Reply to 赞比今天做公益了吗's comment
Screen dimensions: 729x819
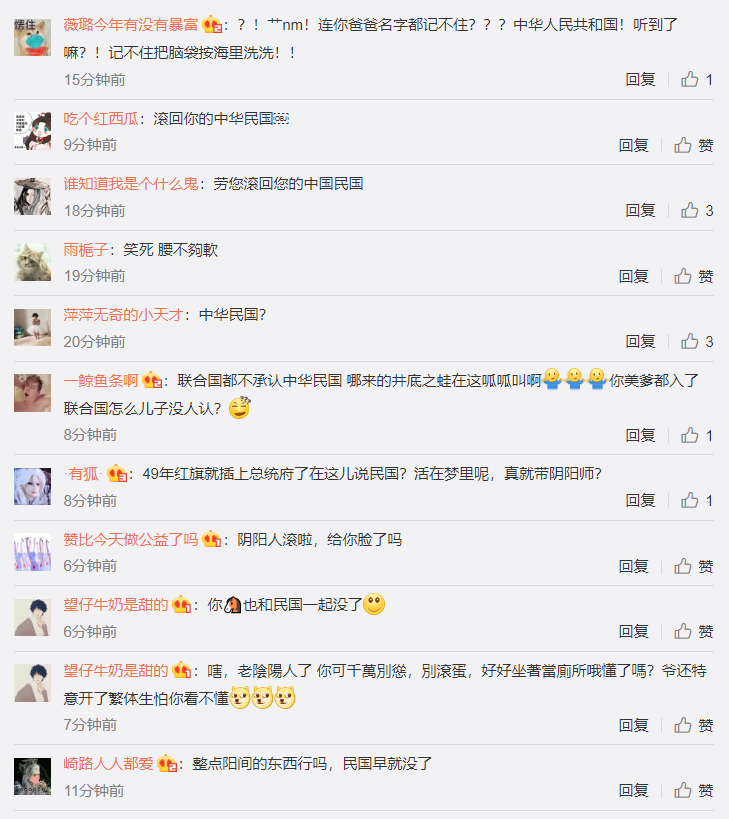(x=633, y=566)
